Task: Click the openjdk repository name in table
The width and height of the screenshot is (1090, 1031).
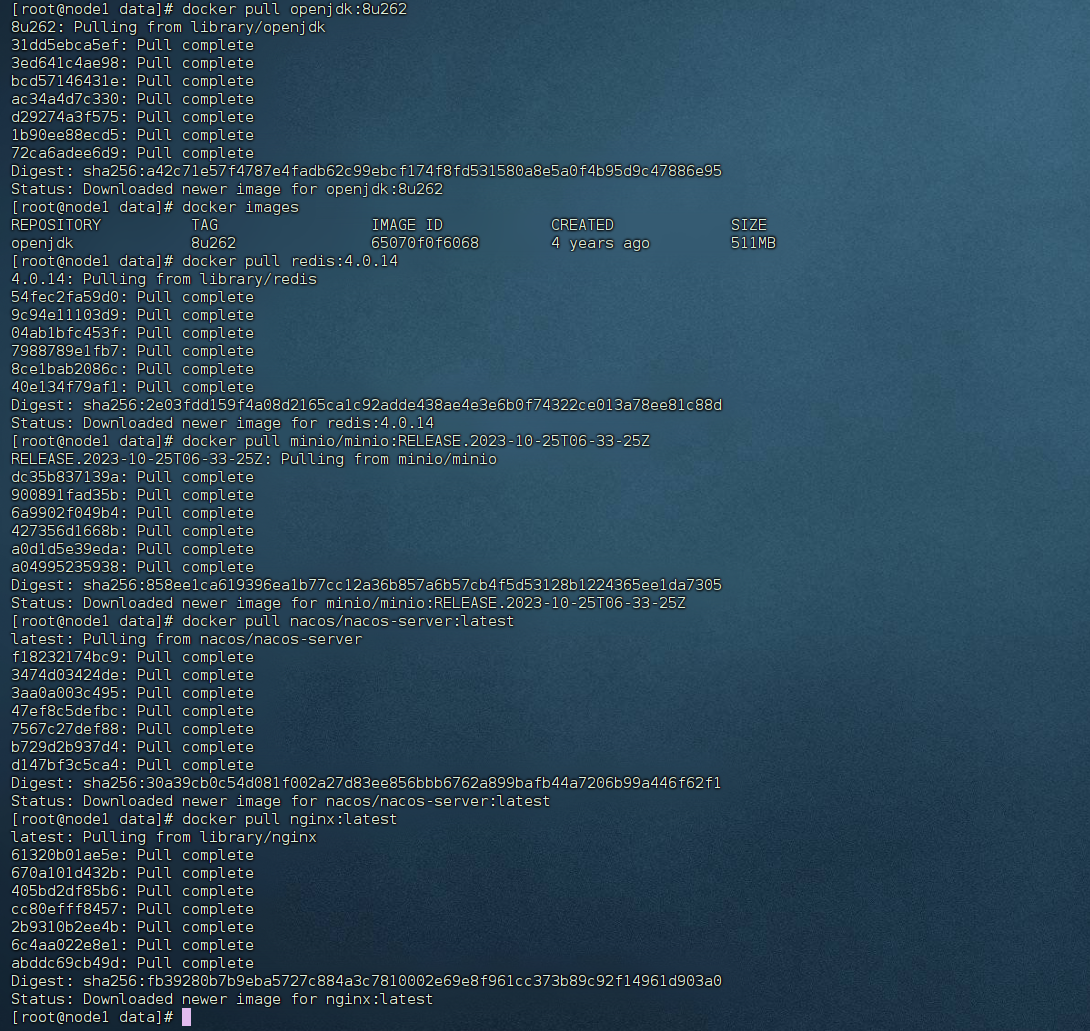Action: pyautogui.click(x=42, y=244)
